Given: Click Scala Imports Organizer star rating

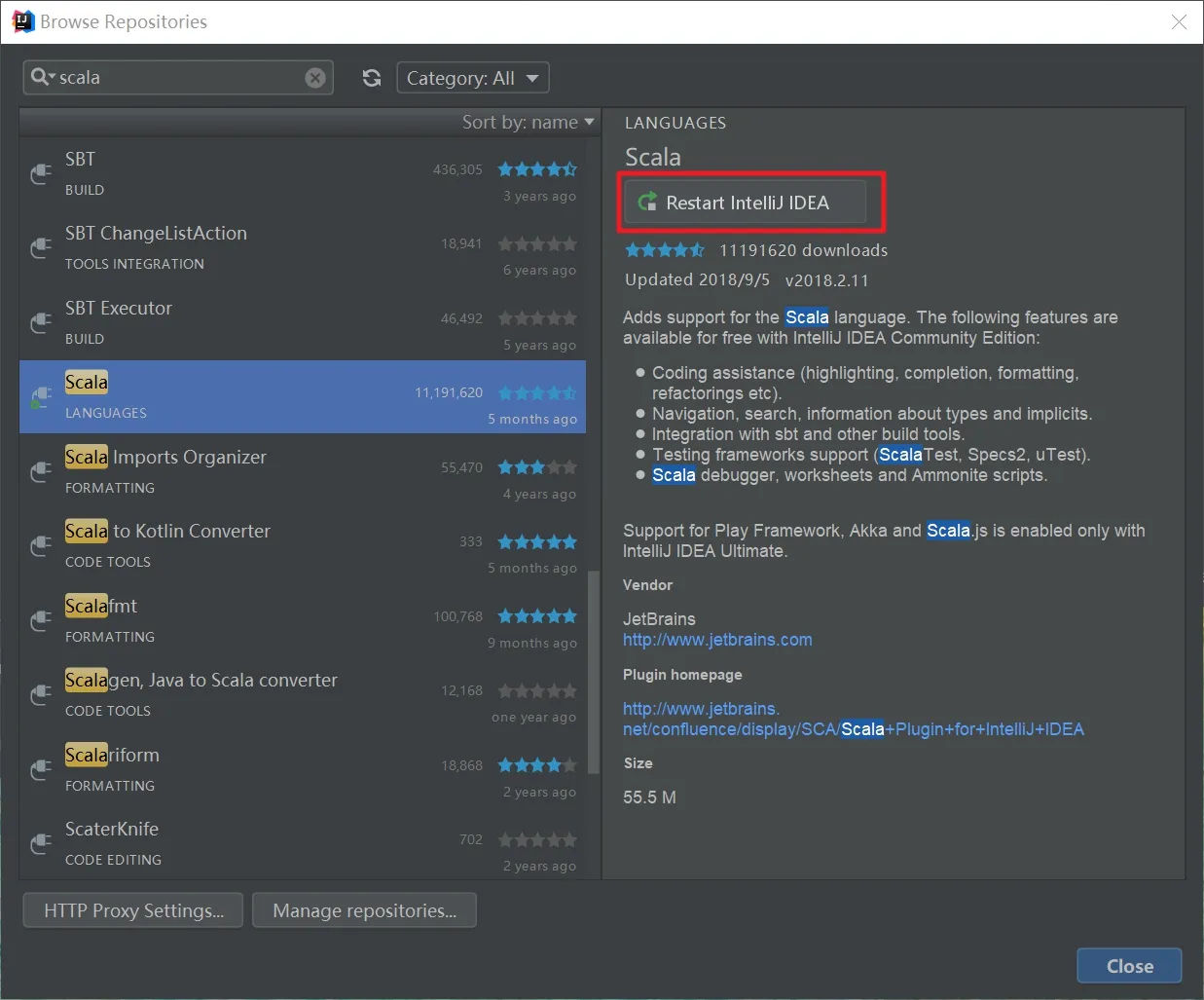Looking at the screenshot, I should pyautogui.click(x=537, y=467).
